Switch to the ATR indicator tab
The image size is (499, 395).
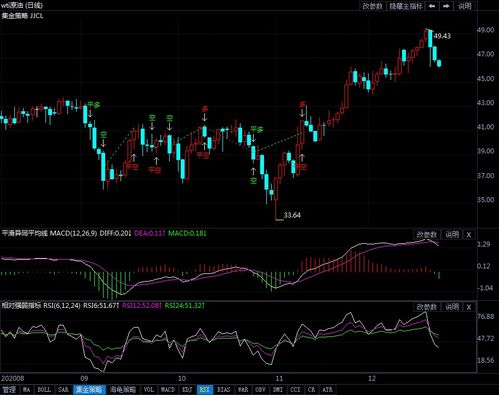[327, 390]
